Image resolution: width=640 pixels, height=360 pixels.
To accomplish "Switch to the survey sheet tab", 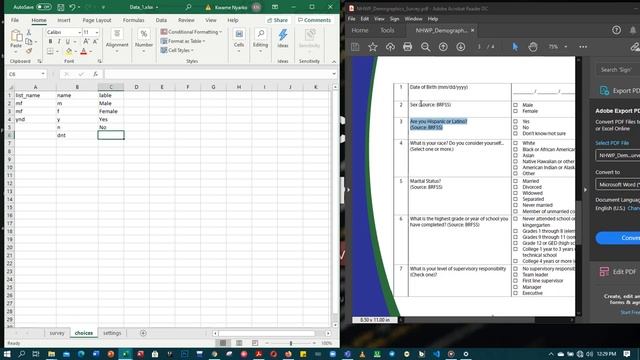I will click(x=57, y=333).
